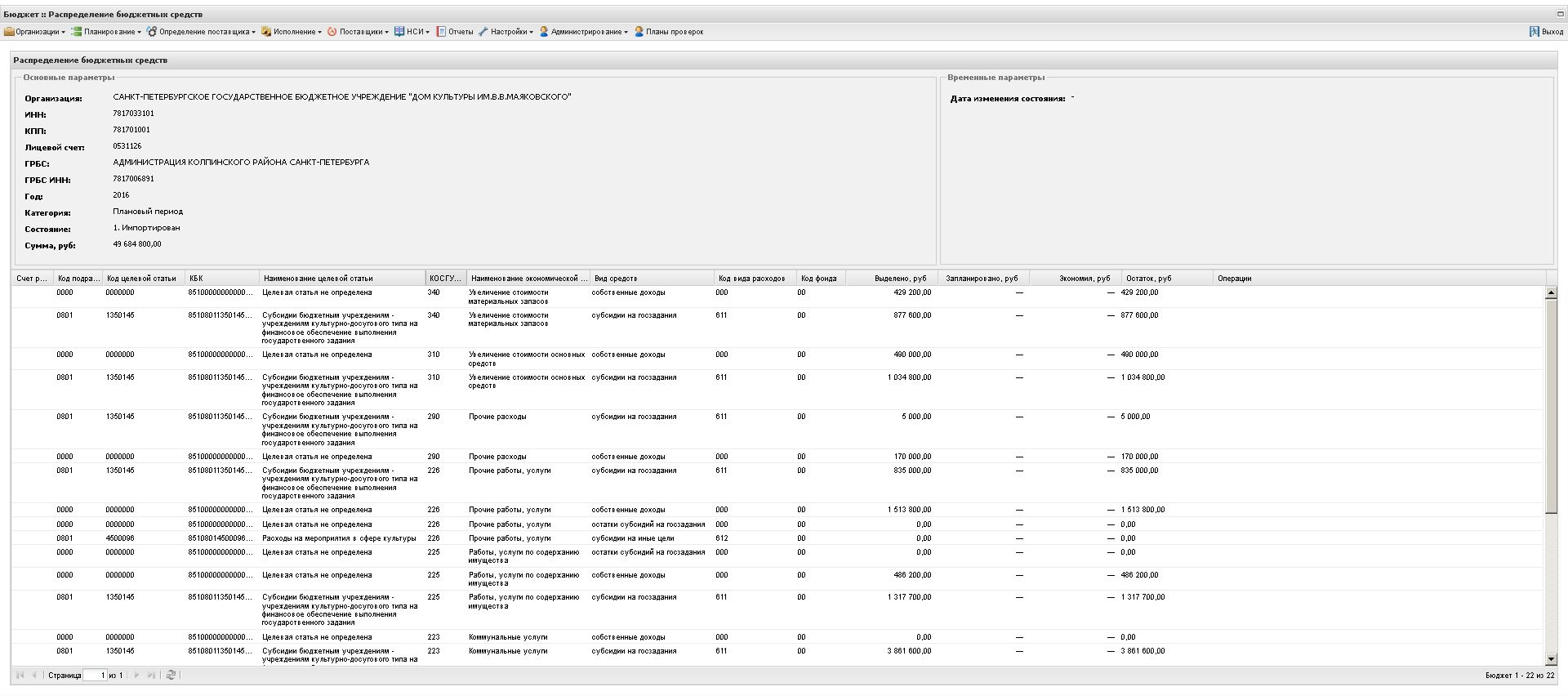Select the 486 200,00 Выделено cell
Viewport: 1568px width, 696px height.
click(912, 575)
